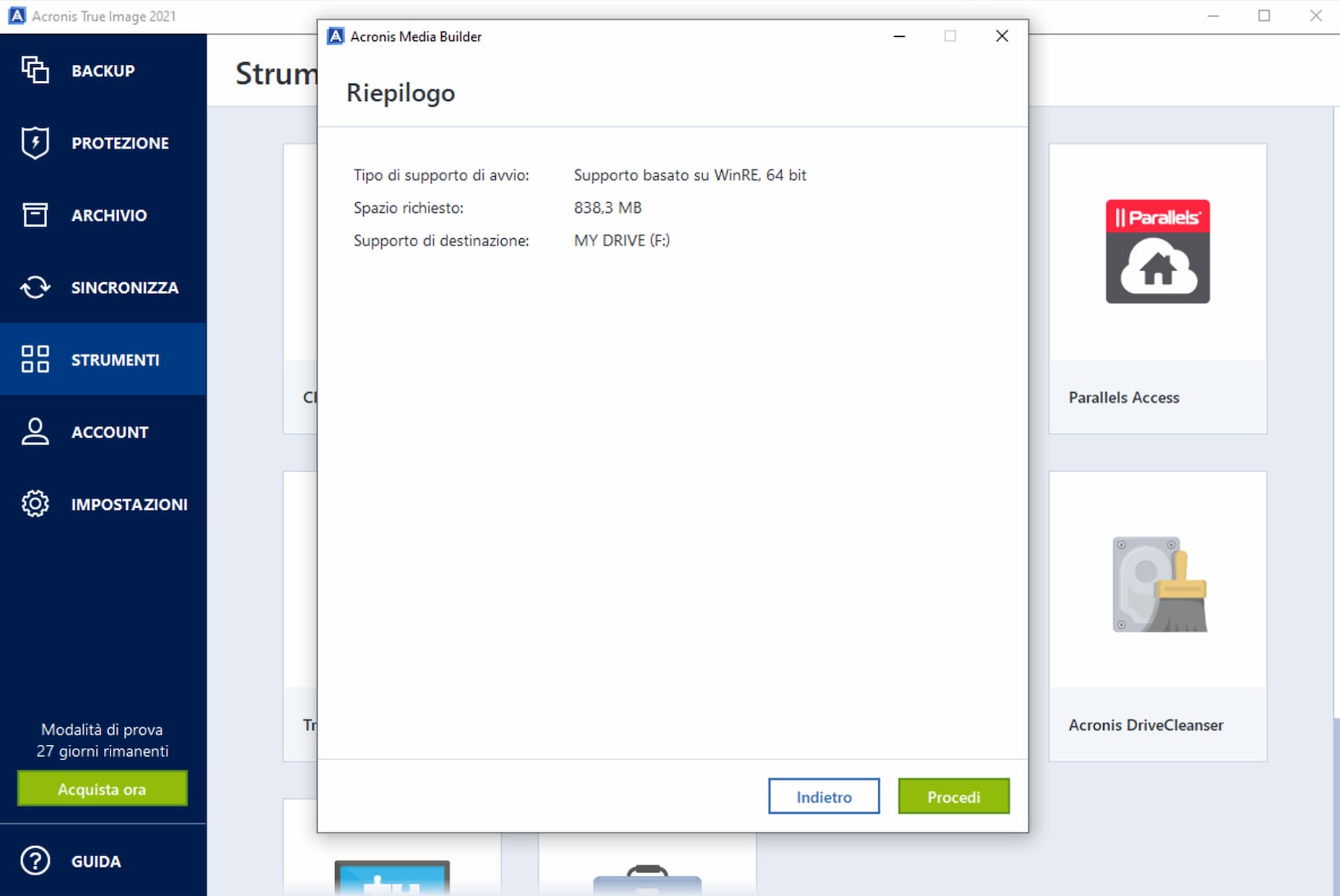Open the SINCRONIZZA menu item
Viewport: 1340px width, 896px height.
click(103, 287)
